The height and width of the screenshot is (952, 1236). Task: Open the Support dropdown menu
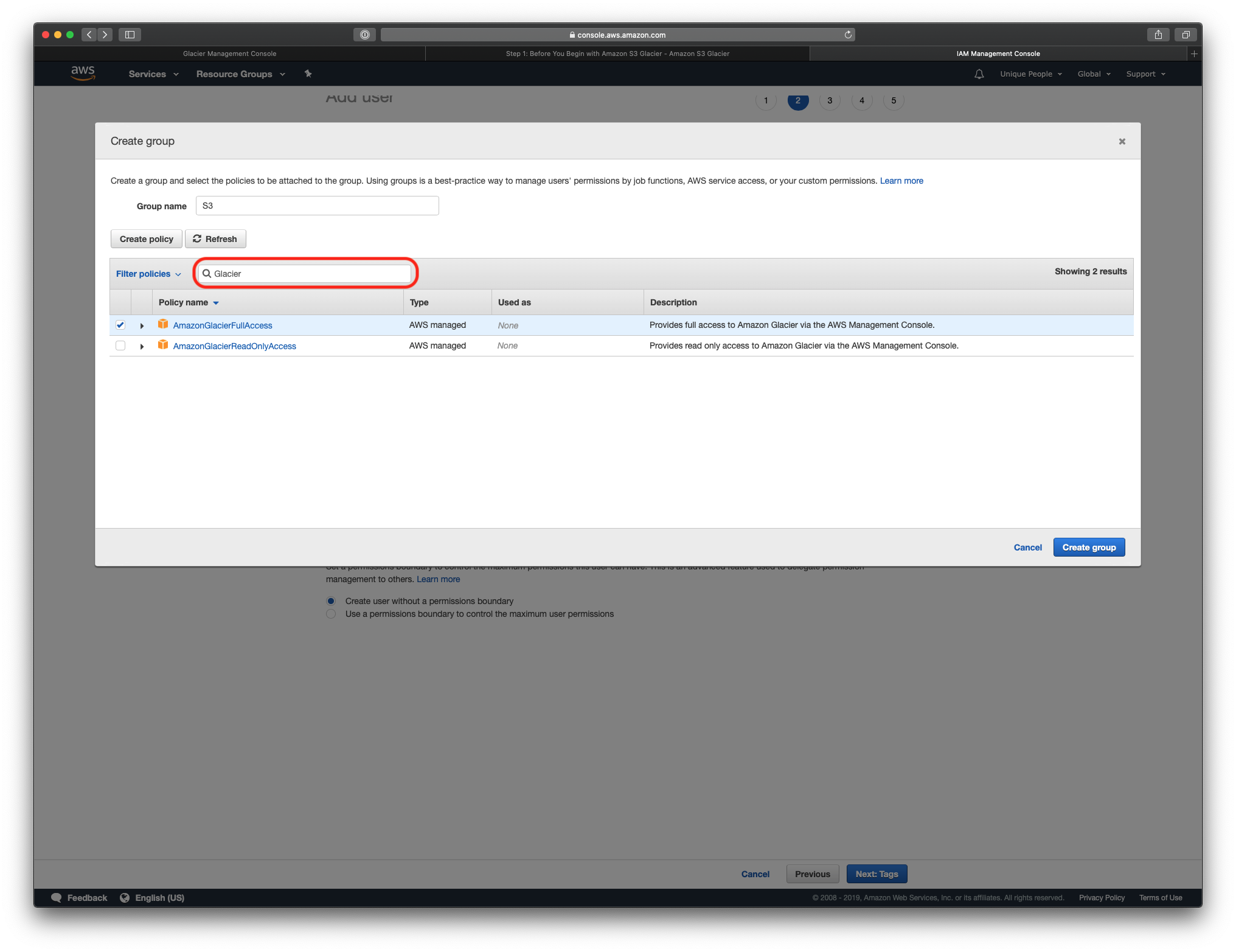1145,74
